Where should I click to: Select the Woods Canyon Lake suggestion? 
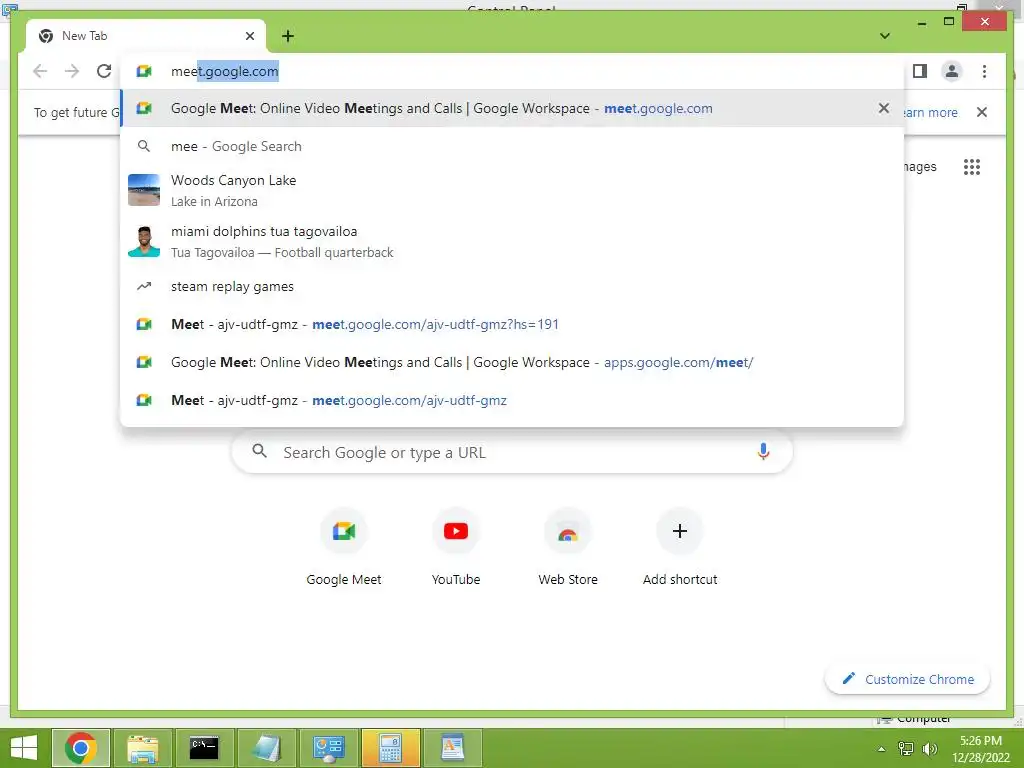(512, 190)
